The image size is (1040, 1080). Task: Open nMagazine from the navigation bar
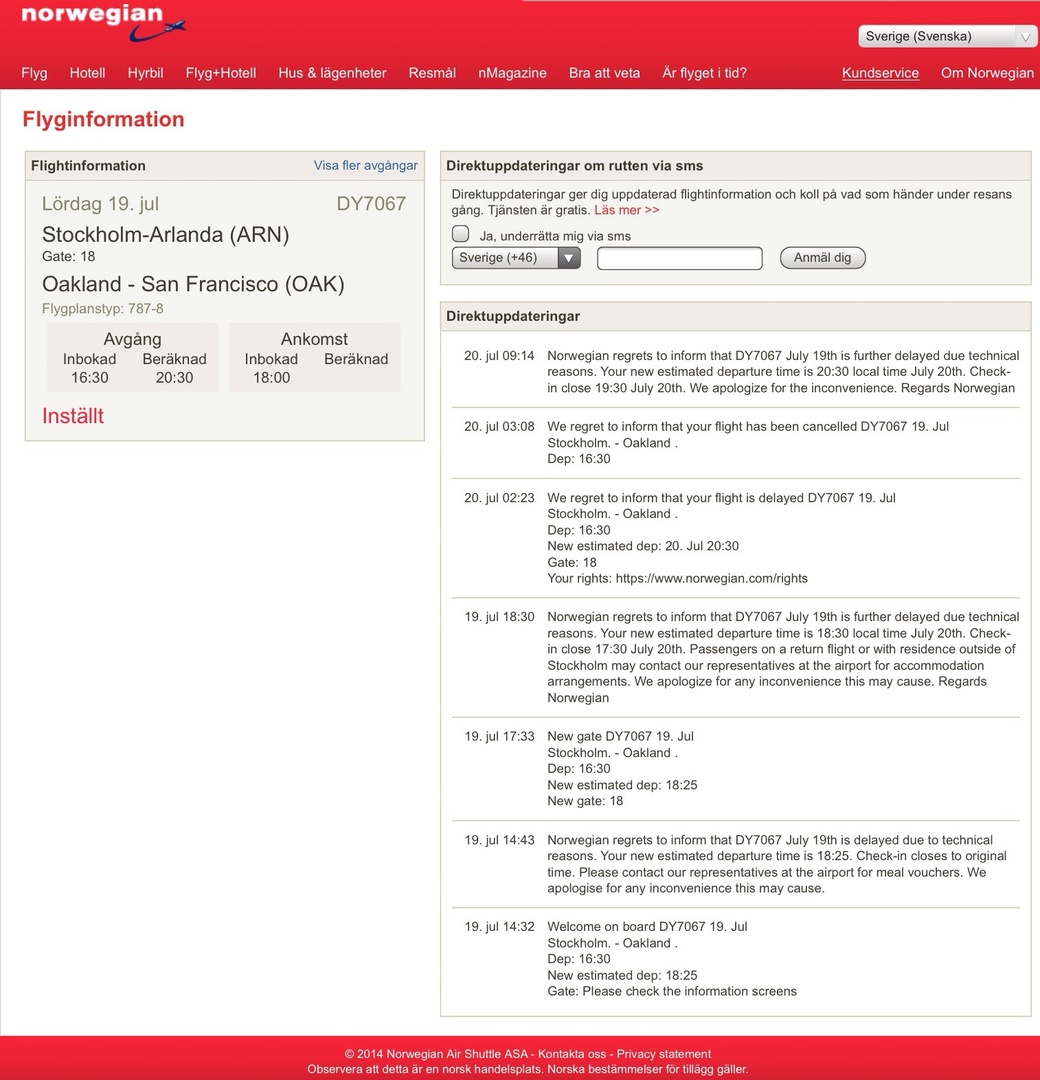pos(512,73)
